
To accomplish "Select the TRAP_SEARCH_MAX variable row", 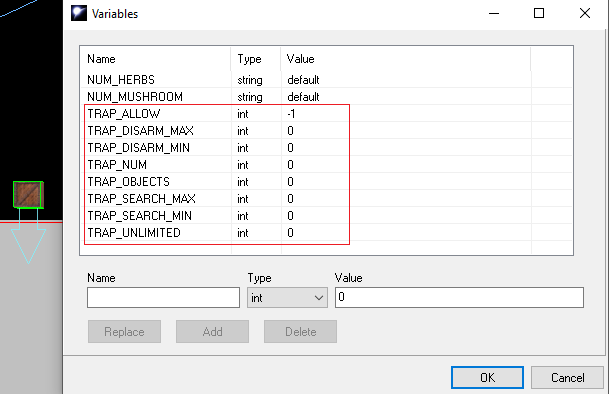I will click(x=326, y=199).
